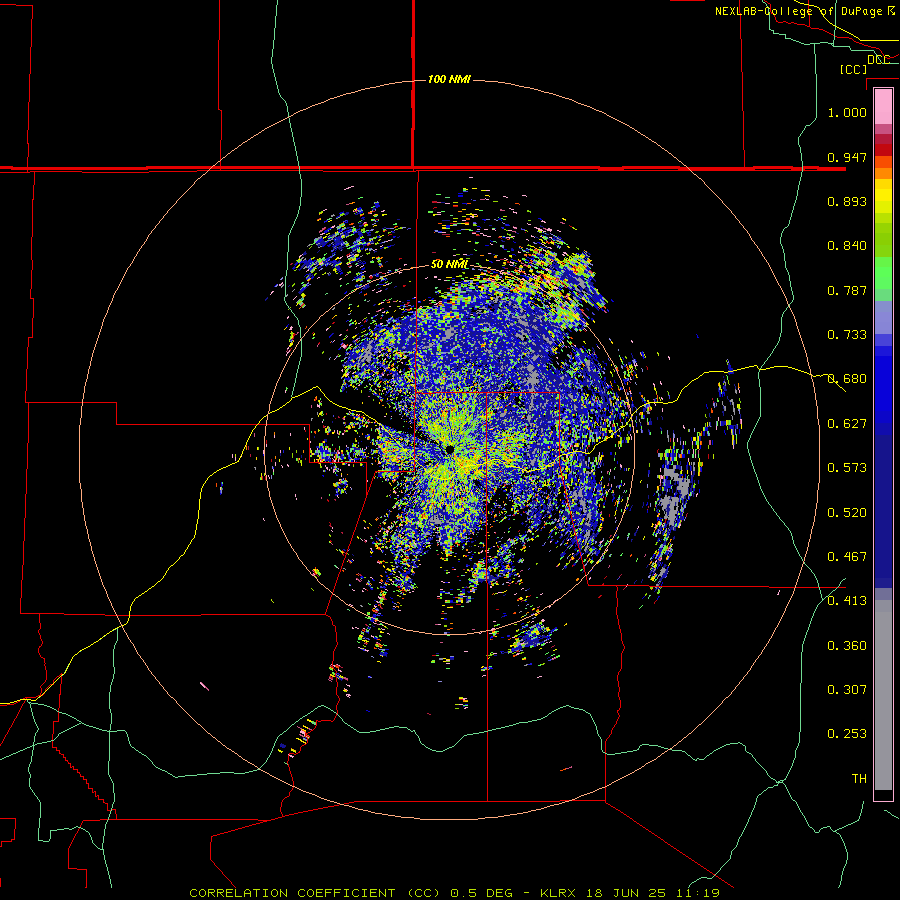Click the 18 JUN 25 11:19 timestamp
This screenshot has height=900, width=900.
[653, 893]
